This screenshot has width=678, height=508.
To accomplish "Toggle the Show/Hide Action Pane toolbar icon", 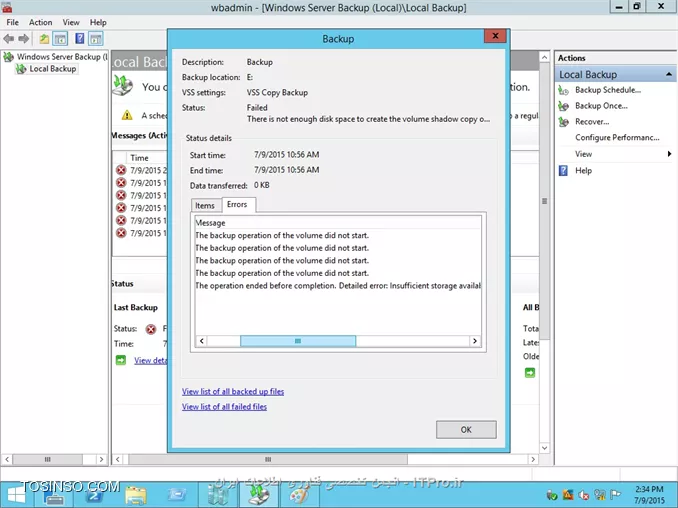I will (x=96, y=39).
